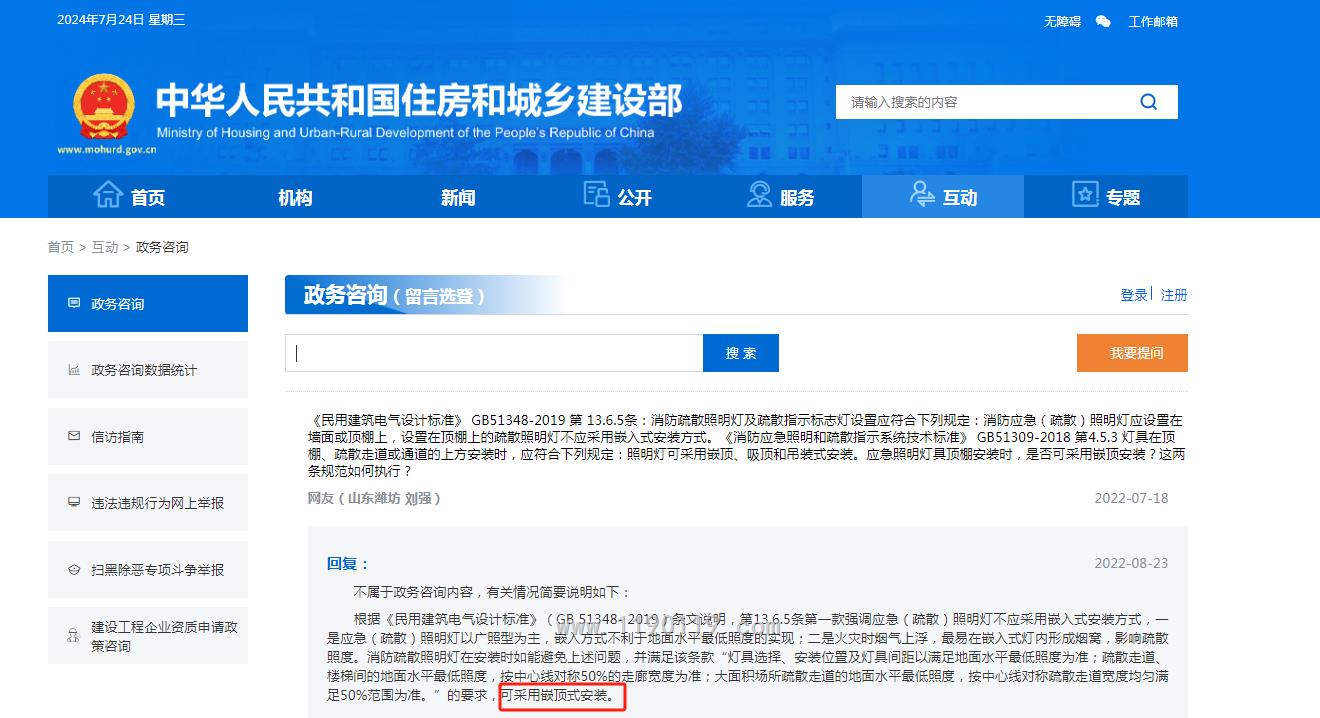
Task: Click the bar chart icon beside 政务咨询数据统计
Action: point(74,370)
